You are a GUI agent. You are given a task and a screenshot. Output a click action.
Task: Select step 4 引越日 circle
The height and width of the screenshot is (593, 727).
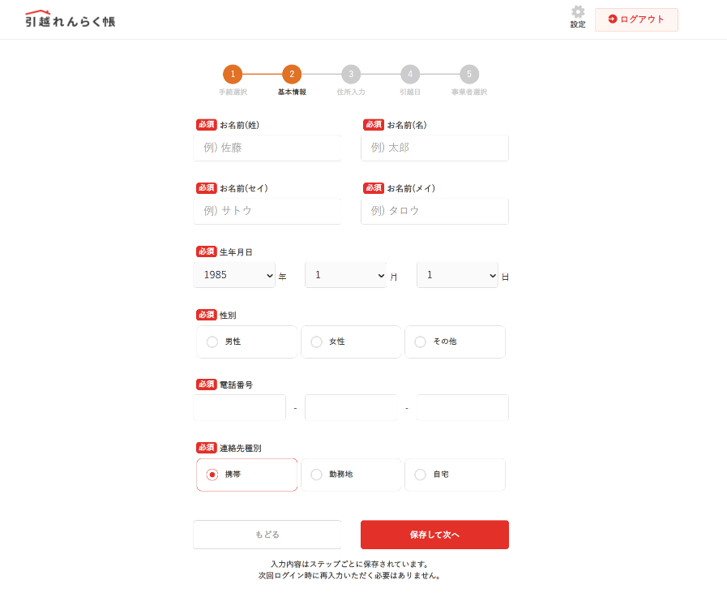(x=410, y=74)
